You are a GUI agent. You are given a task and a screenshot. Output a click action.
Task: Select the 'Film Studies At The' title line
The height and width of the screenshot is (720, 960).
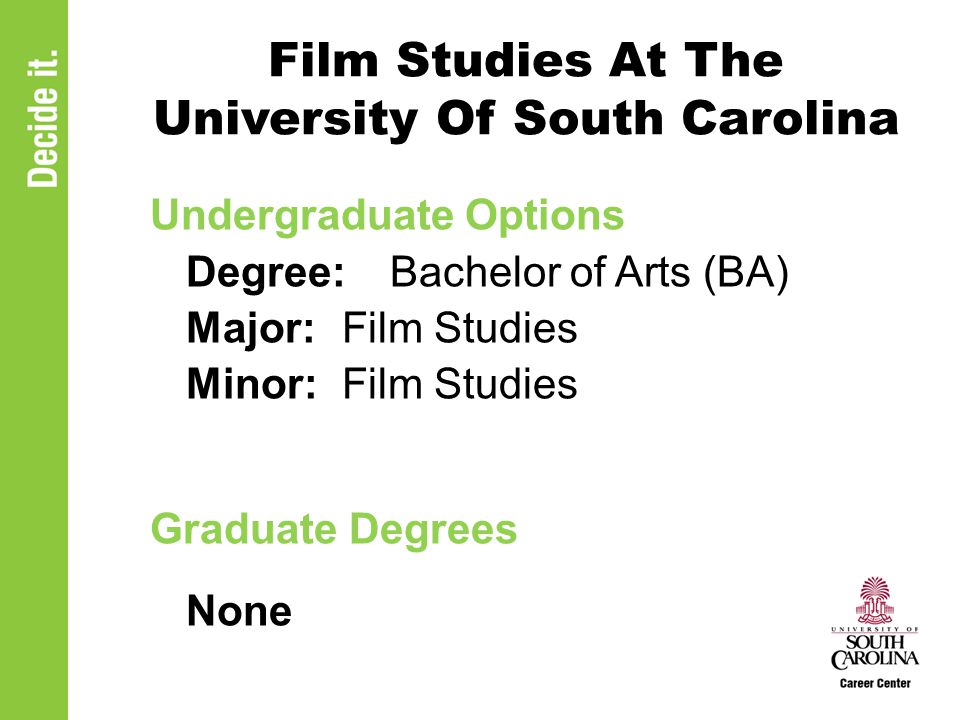526,60
